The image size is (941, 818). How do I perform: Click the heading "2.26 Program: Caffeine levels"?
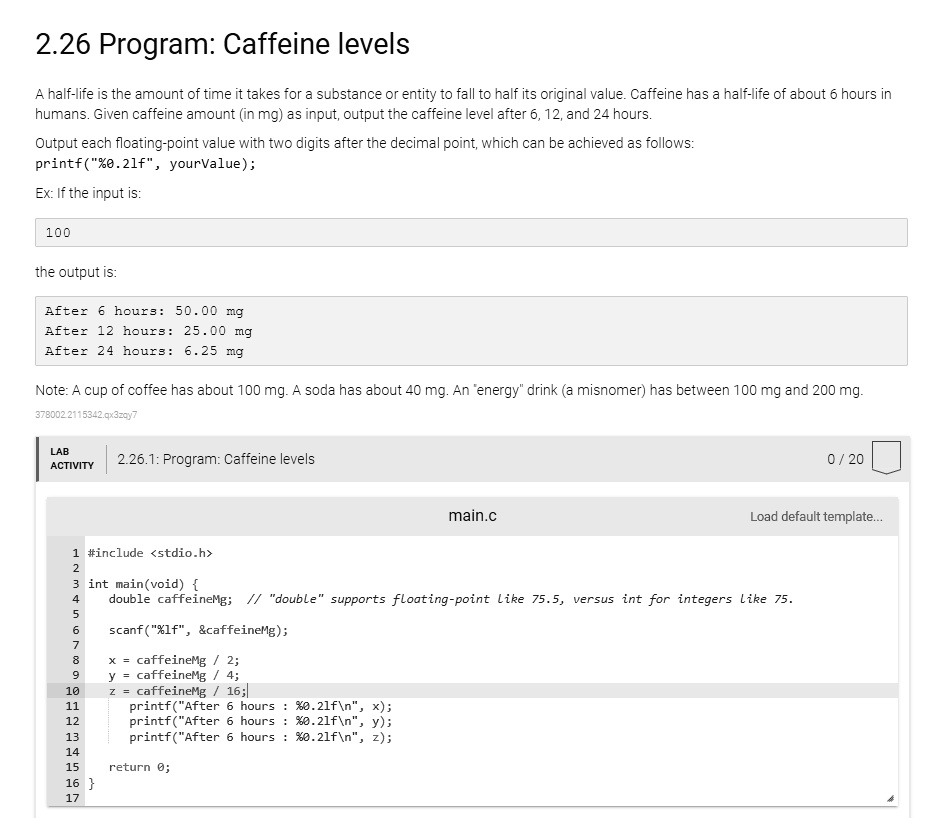click(x=222, y=44)
